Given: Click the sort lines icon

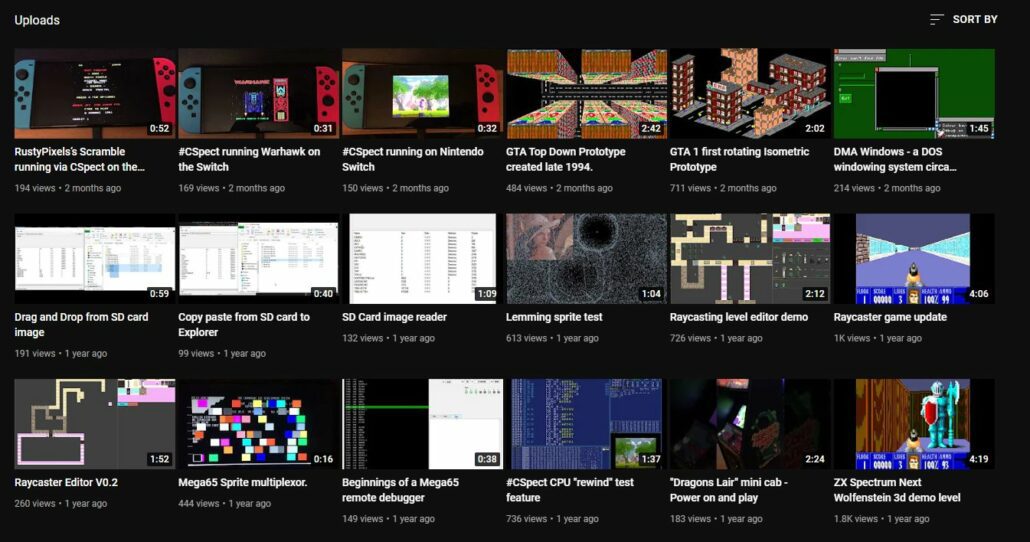Looking at the screenshot, I should click(x=937, y=19).
